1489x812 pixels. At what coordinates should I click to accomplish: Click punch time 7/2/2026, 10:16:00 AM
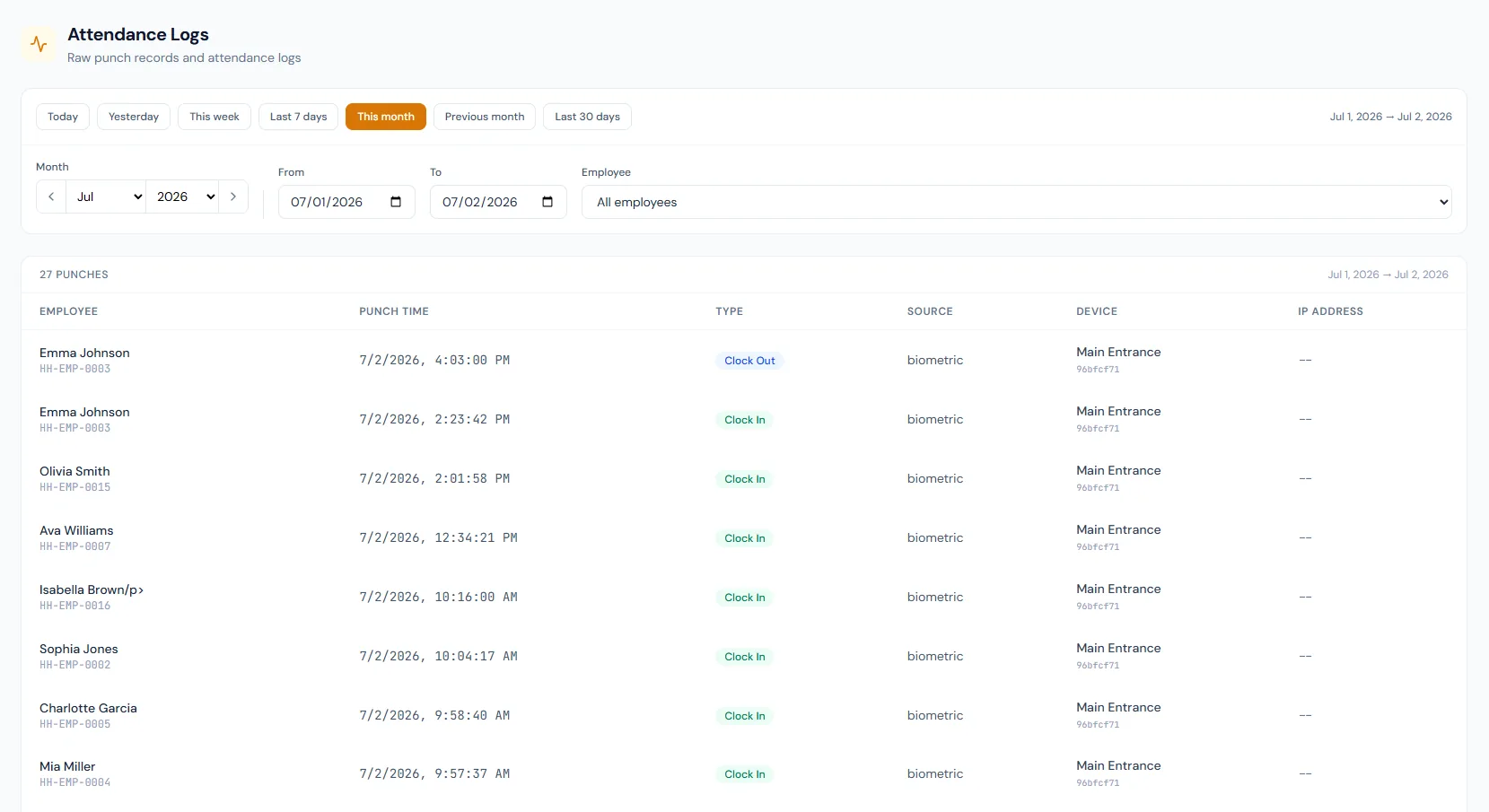(x=438, y=597)
